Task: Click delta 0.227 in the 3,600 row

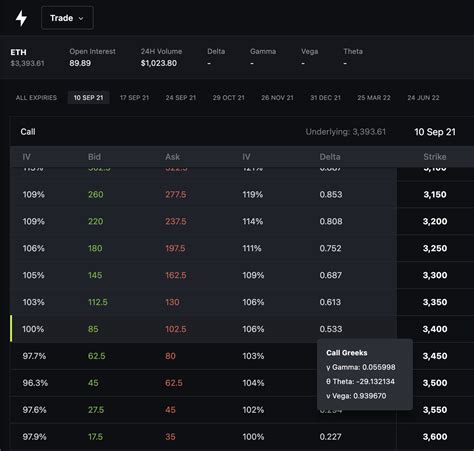Action: [x=330, y=437]
